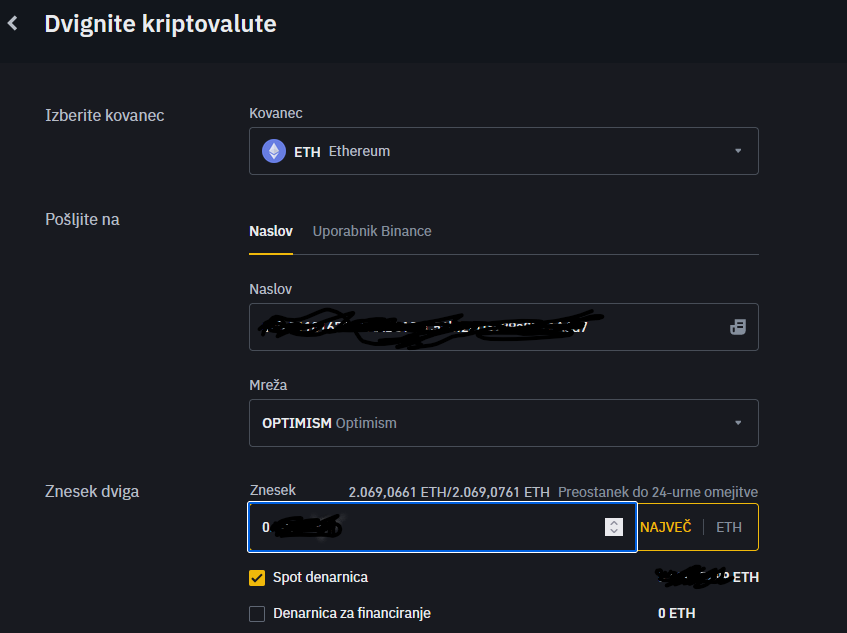This screenshot has height=633, width=847.
Task: Expand the Mreža Optimism network dropdown
Action: click(503, 423)
